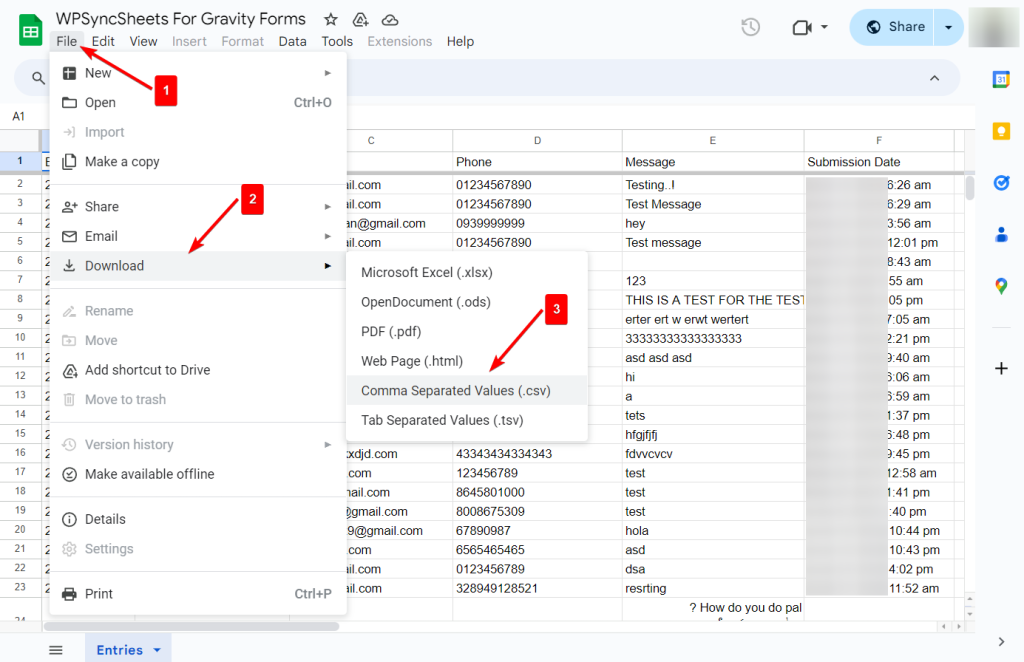
Task: Download as Web Page (.html)
Action: click(x=467, y=361)
